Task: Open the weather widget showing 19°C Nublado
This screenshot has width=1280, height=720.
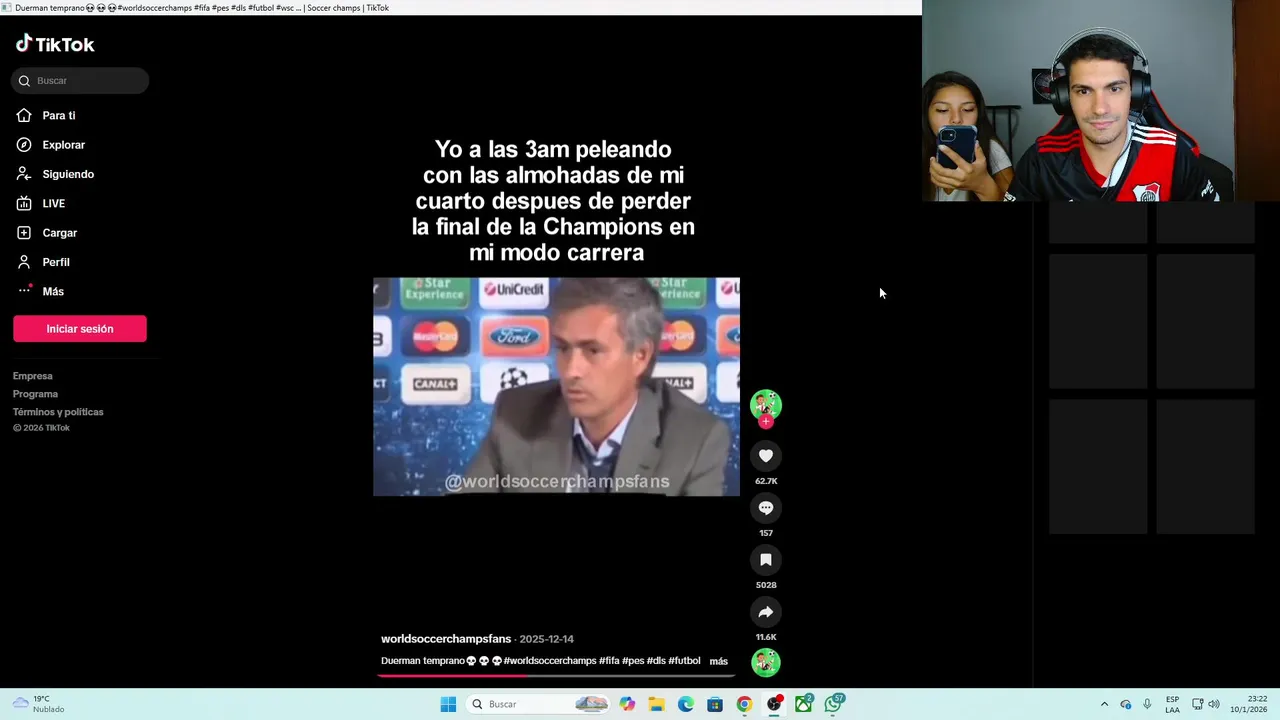Action: pyautogui.click(x=38, y=704)
